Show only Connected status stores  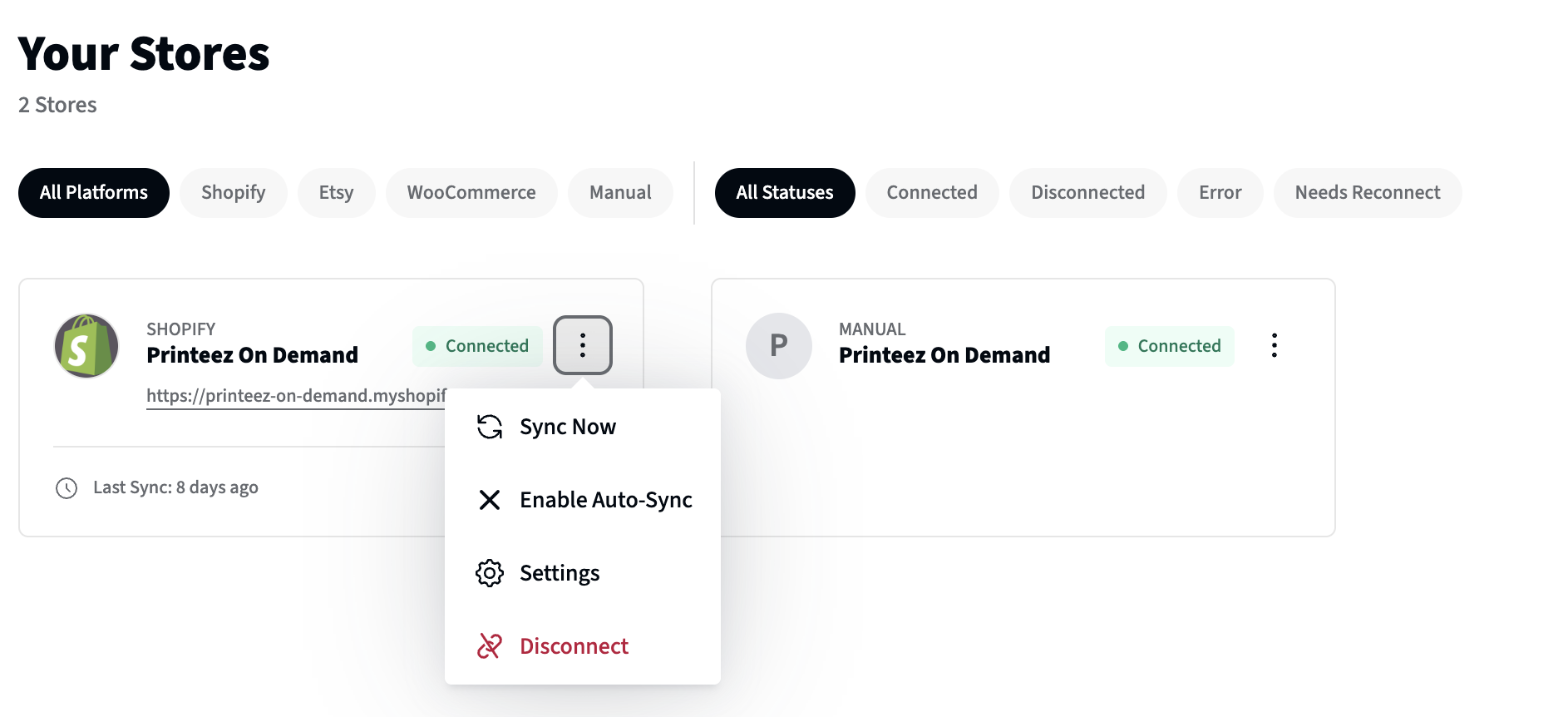(932, 193)
